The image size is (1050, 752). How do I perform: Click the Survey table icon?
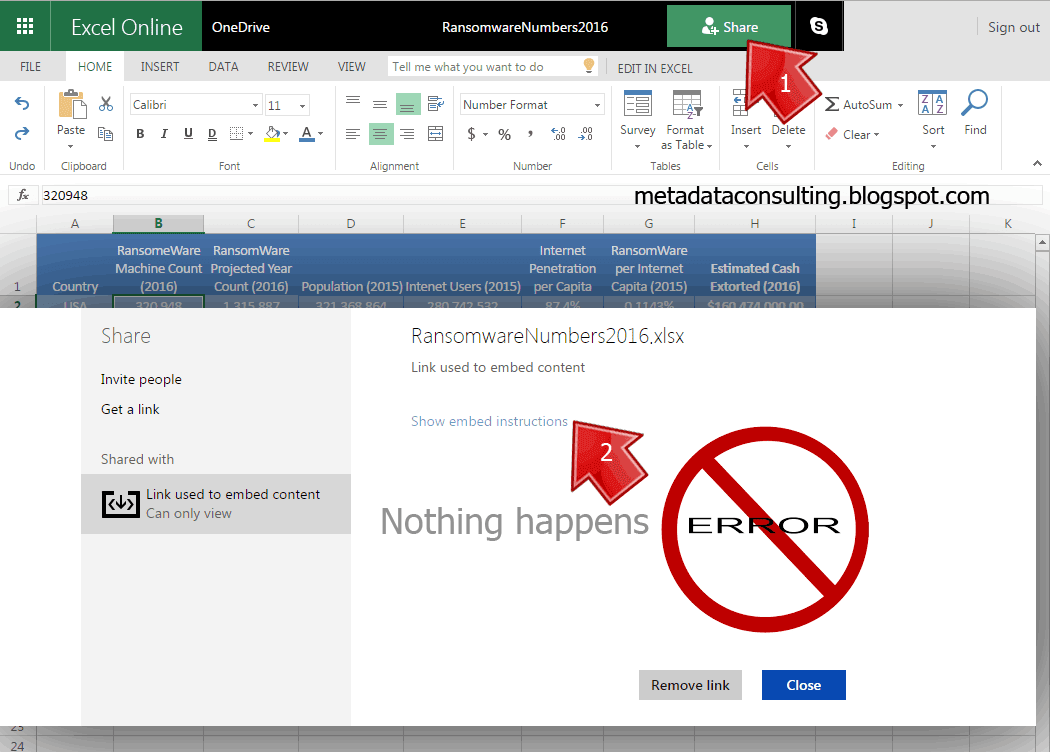click(x=638, y=104)
